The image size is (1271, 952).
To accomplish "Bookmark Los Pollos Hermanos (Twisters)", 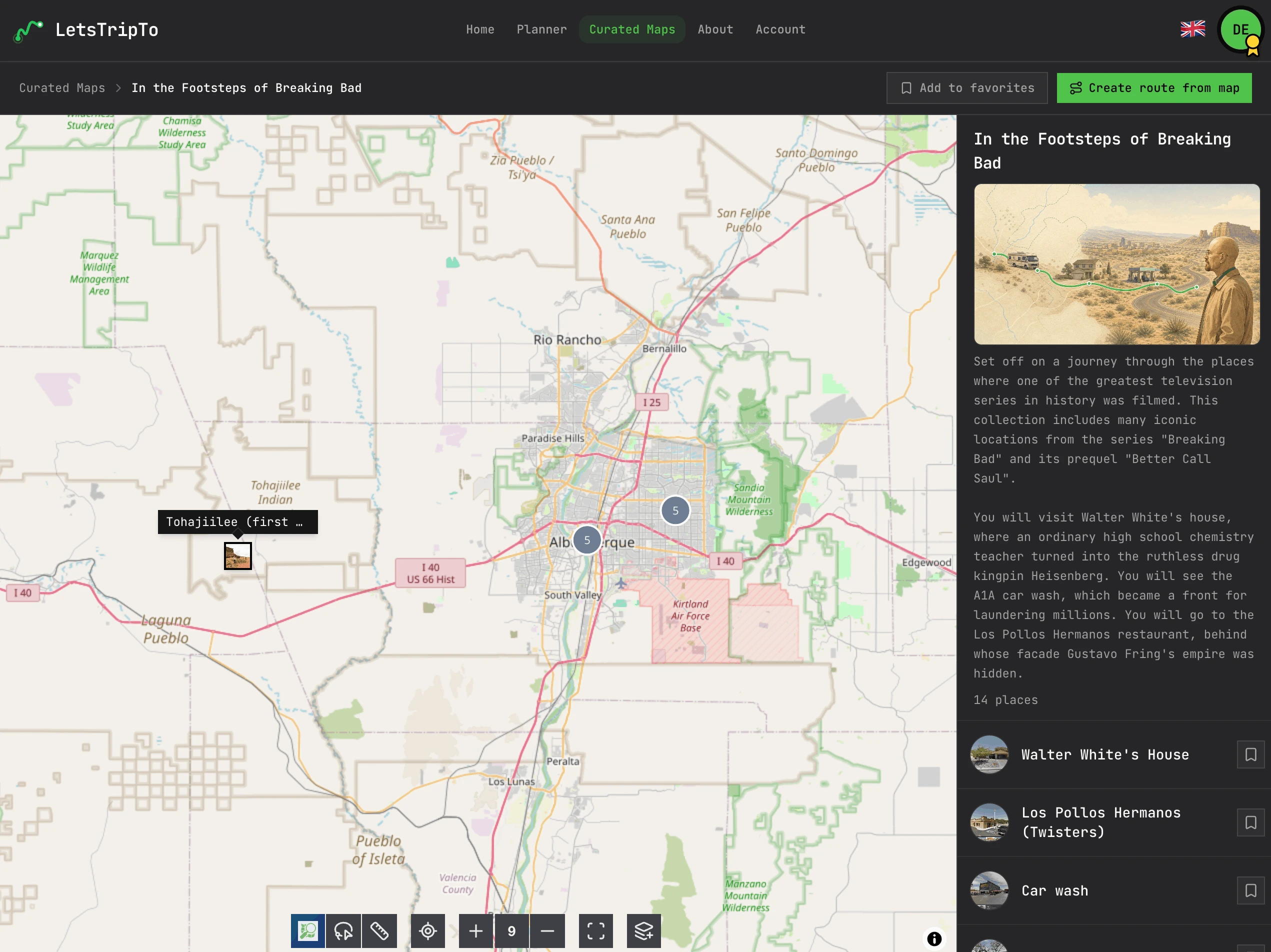I will click(1250, 822).
